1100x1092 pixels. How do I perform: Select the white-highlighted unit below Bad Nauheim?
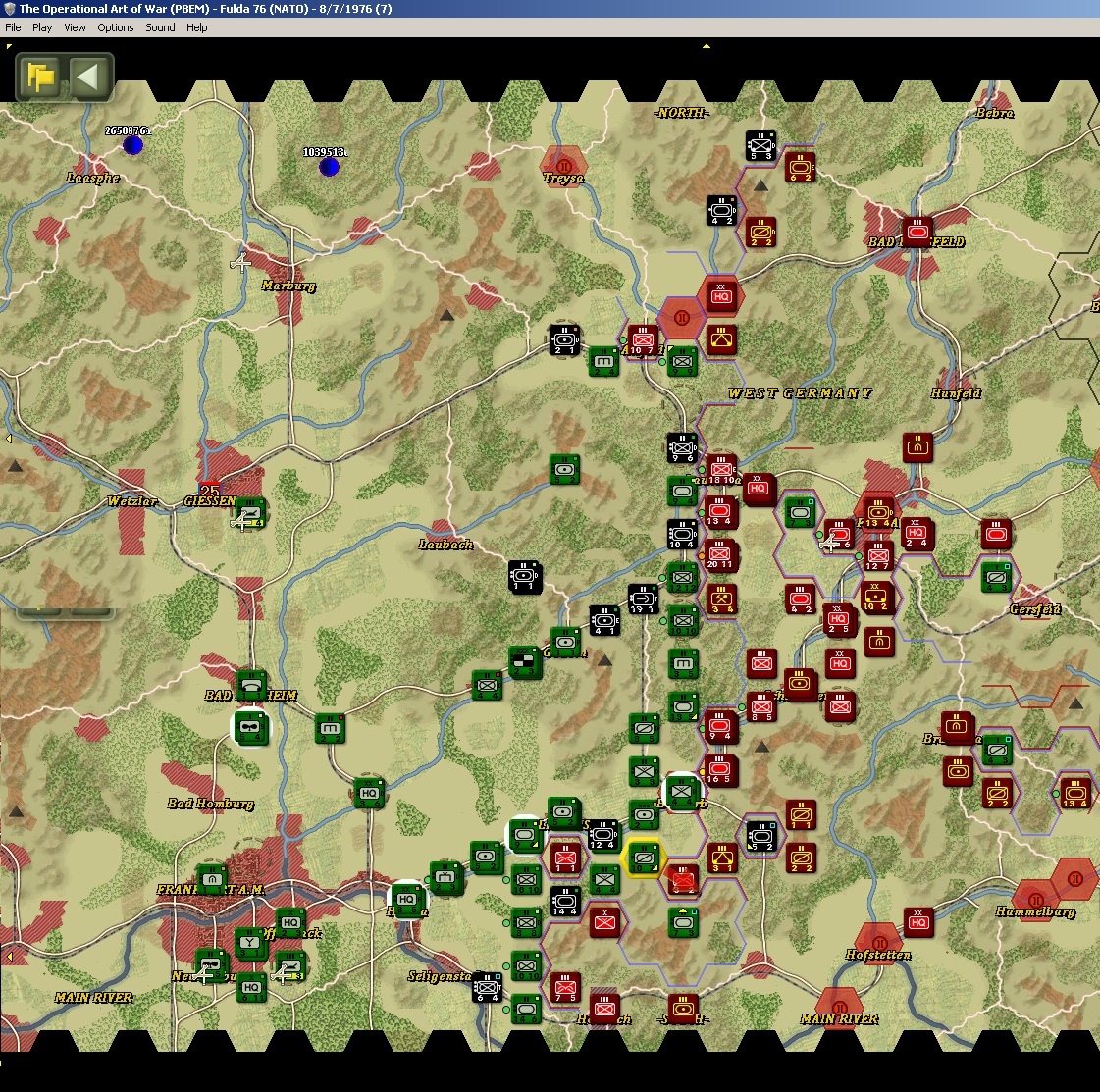tap(250, 727)
